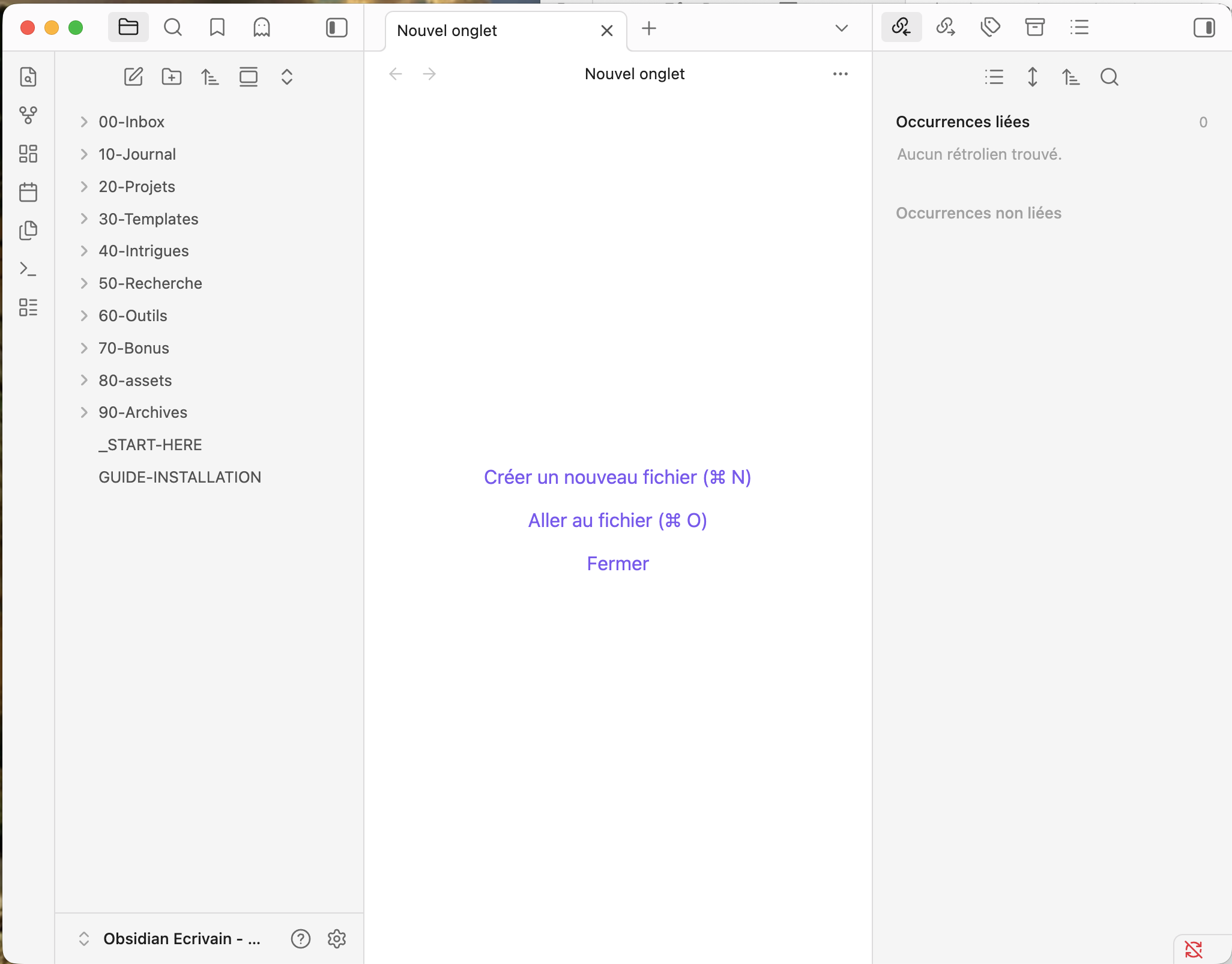Screen dimensions: 1232x964
Task: Open the tab list dropdown chevron
Action: pos(841,28)
